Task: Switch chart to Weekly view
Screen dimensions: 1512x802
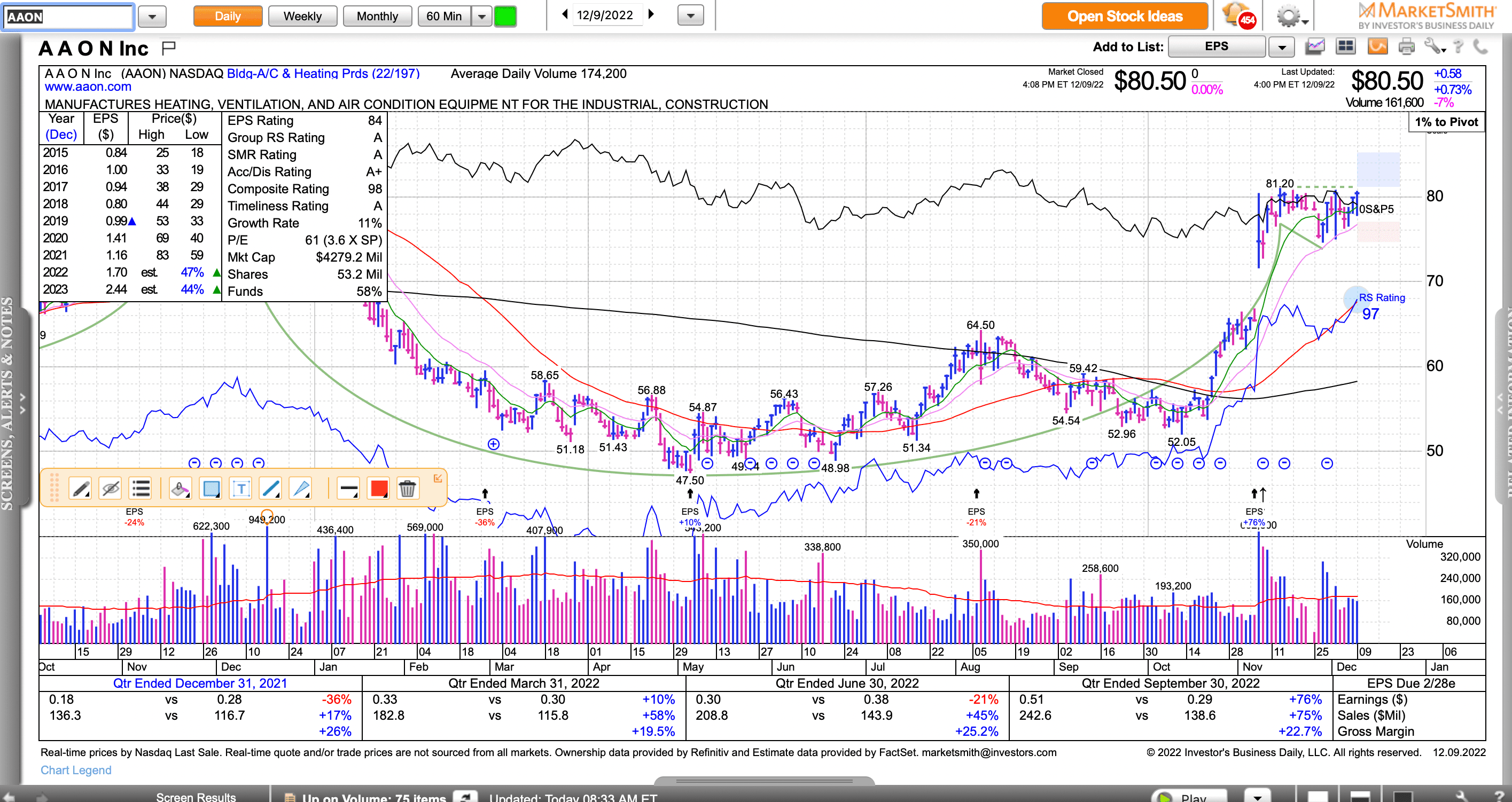Action: click(302, 17)
